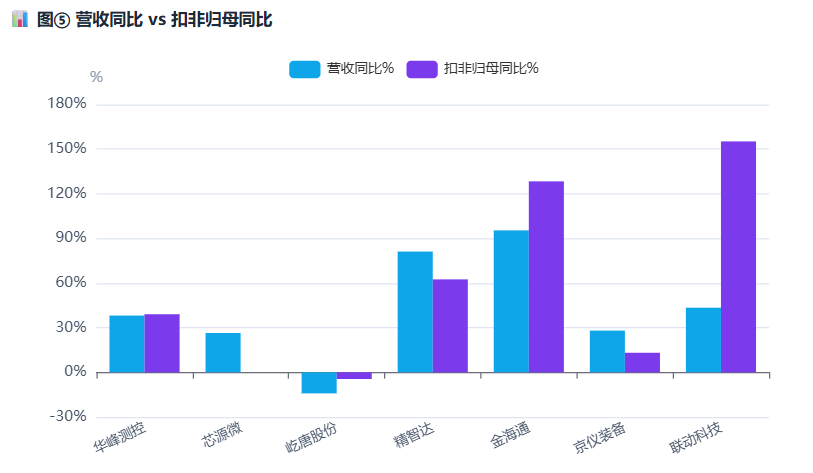Select 京仪装备 blue bar
The width and height of the screenshot is (813, 473).
pos(607,351)
